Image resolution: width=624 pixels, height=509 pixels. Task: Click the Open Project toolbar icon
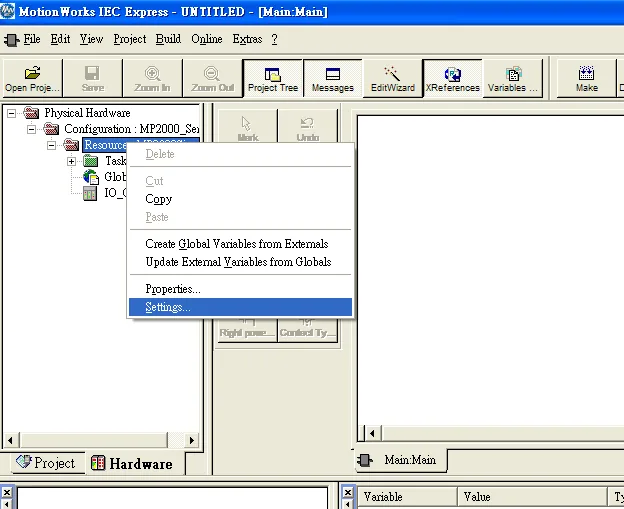[x=32, y=78]
